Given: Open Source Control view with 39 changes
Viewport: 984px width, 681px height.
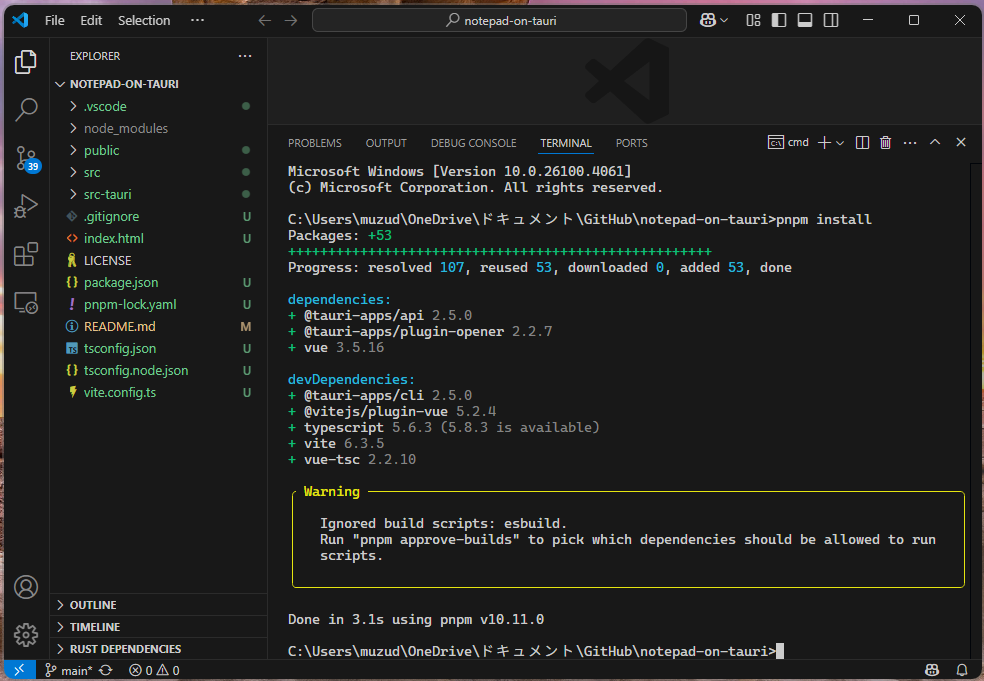Looking at the screenshot, I should pos(26,158).
